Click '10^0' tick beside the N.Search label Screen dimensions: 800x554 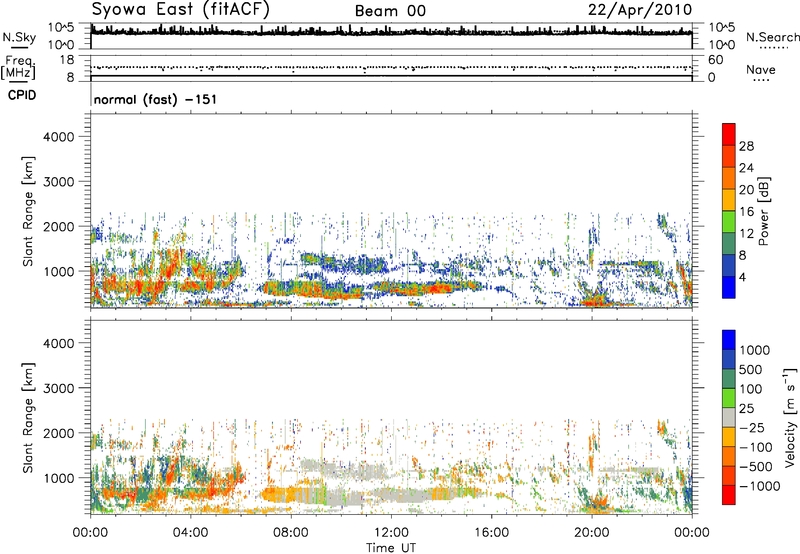[x=722, y=45]
